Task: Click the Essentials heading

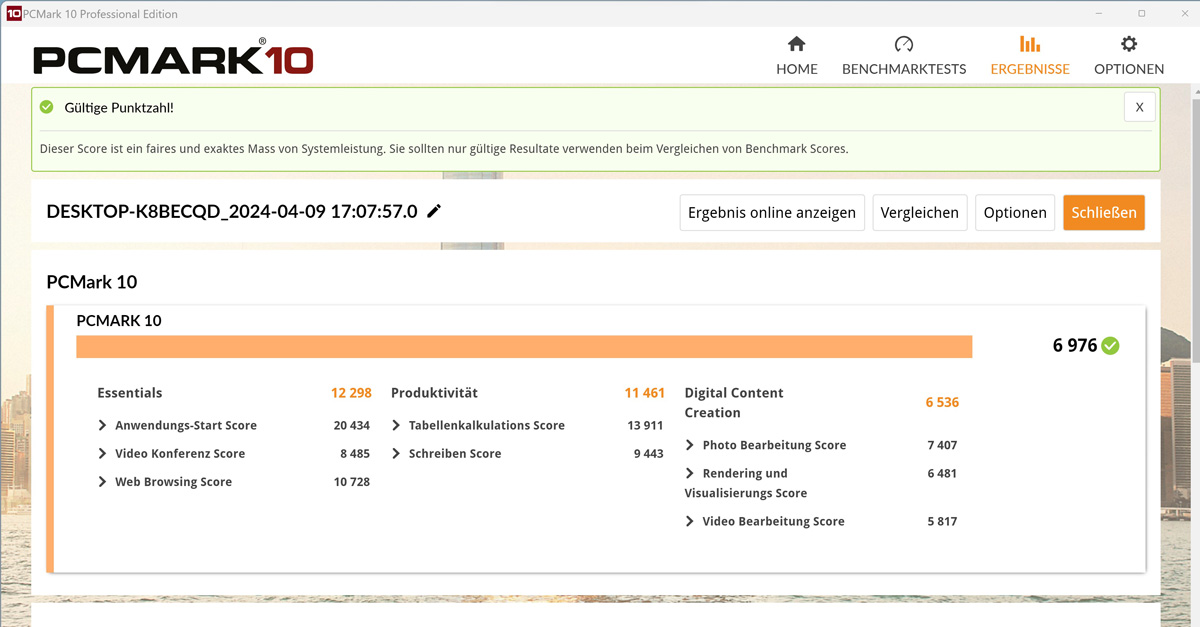Action: (129, 393)
